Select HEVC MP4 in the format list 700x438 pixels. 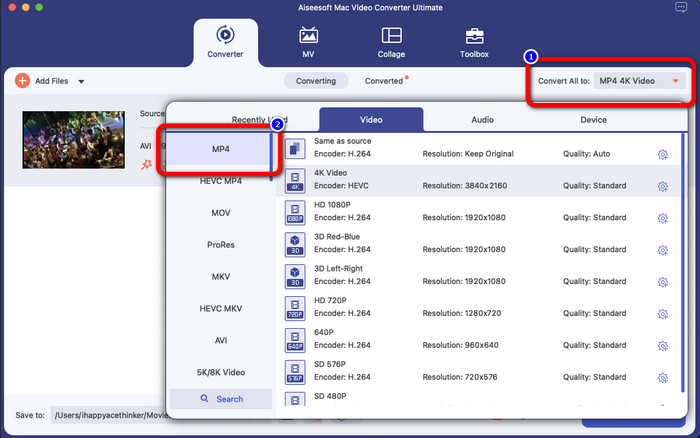pos(221,181)
